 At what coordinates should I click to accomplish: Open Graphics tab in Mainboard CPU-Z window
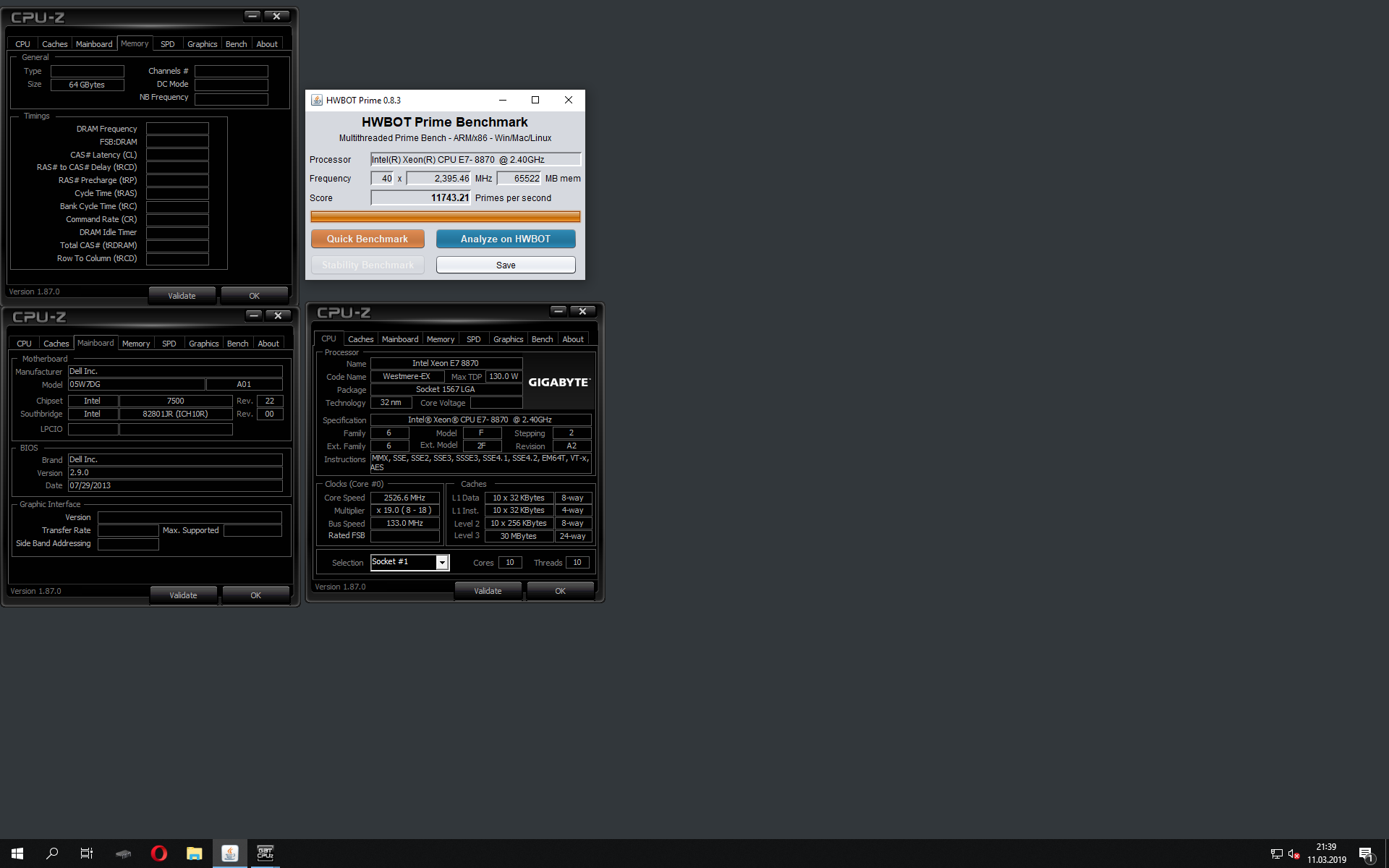pyautogui.click(x=203, y=344)
